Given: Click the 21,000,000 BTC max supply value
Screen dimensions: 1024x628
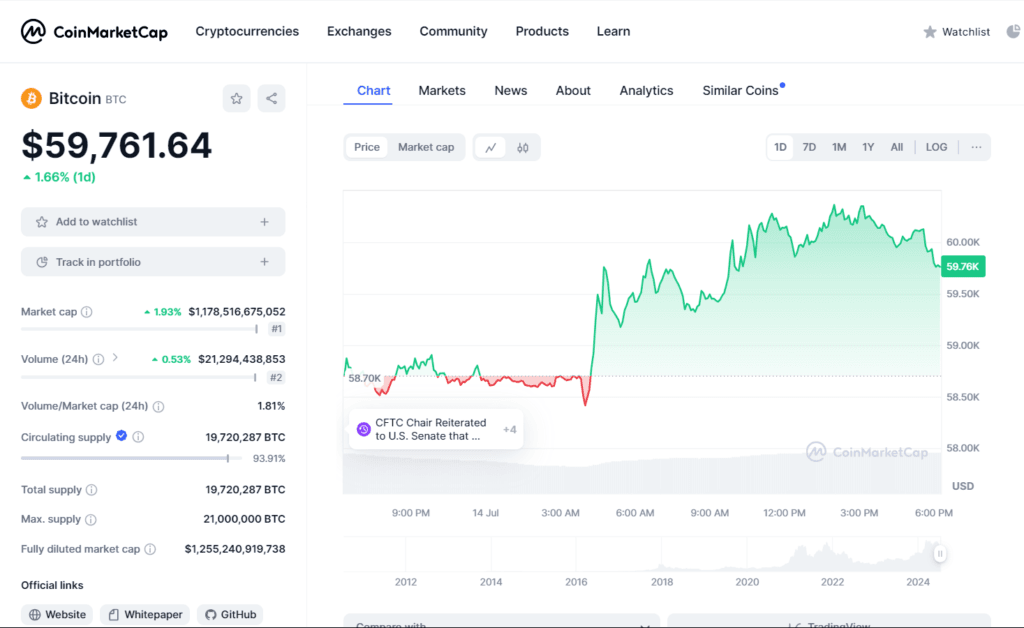Looking at the screenshot, I should (244, 519).
